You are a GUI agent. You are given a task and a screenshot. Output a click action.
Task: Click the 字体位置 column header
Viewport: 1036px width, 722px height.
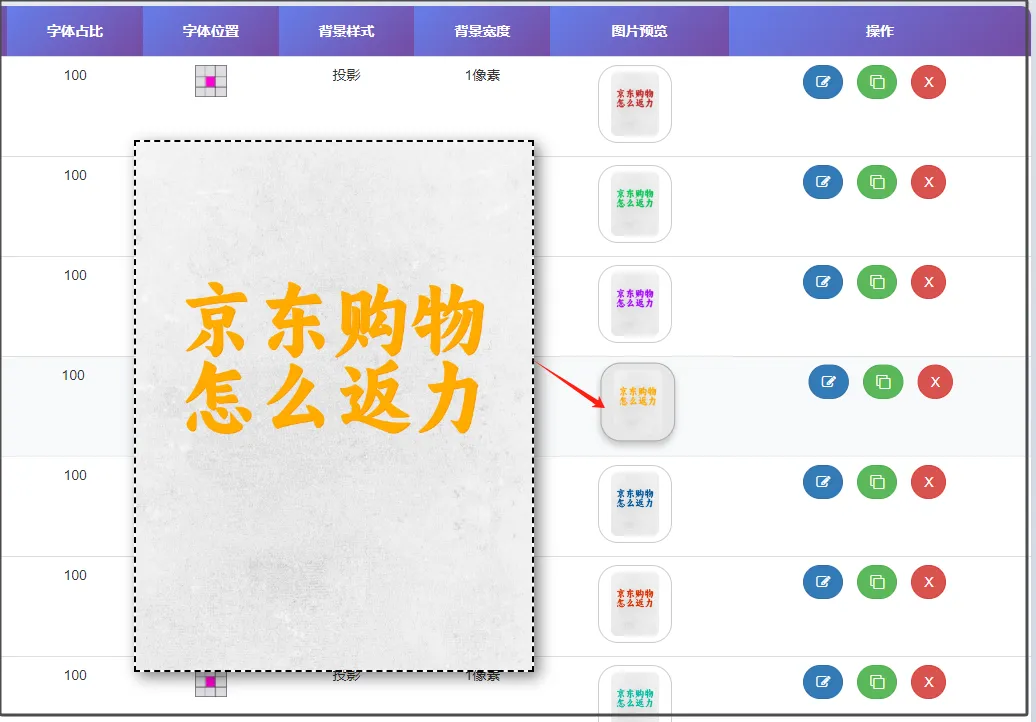(211, 31)
